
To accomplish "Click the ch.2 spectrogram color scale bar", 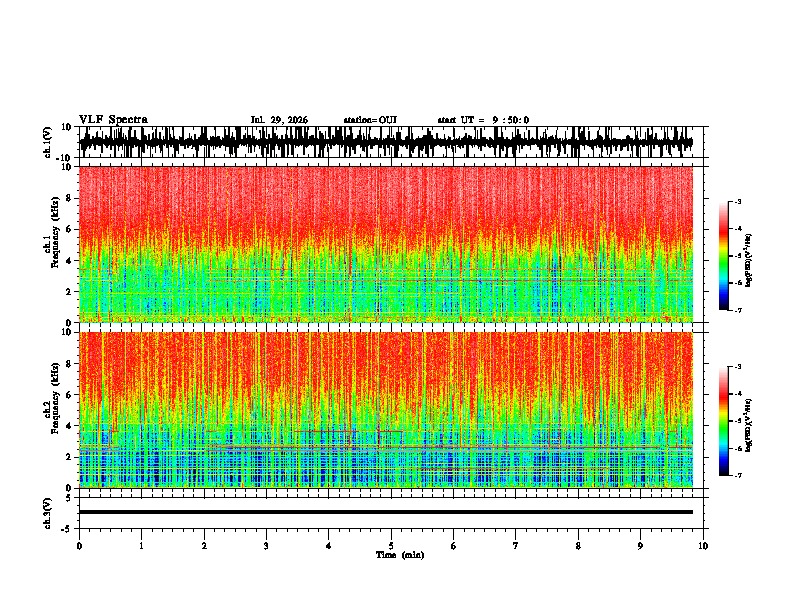I will [724, 421].
